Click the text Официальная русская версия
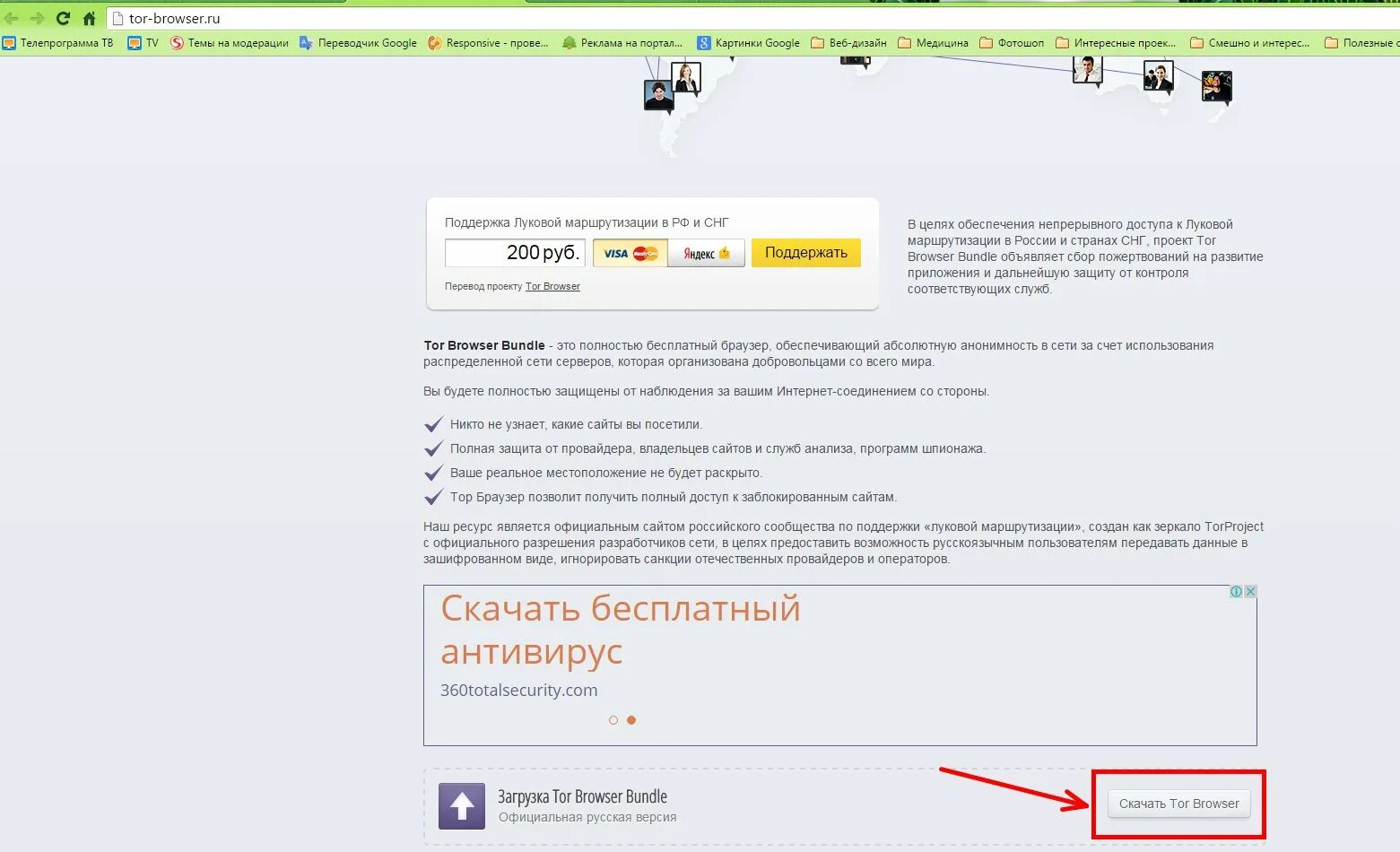Image resolution: width=1400 pixels, height=852 pixels. (587, 817)
